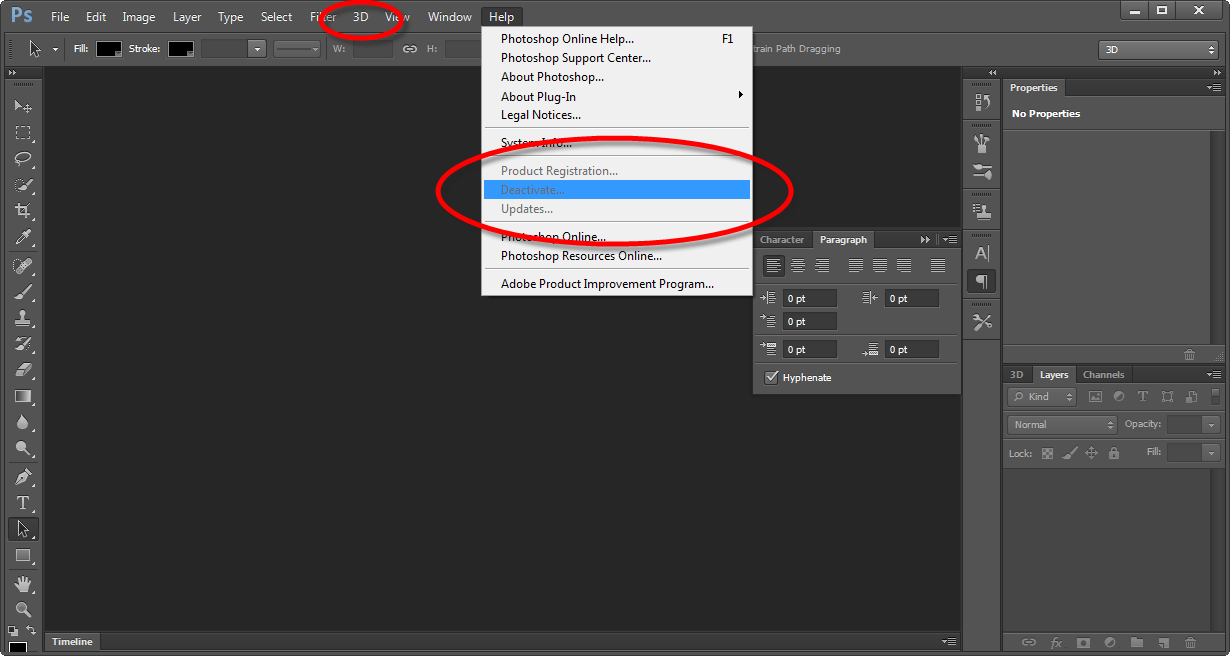This screenshot has width=1230, height=656.
Task: Select the Brush tool
Action: [x=22, y=292]
